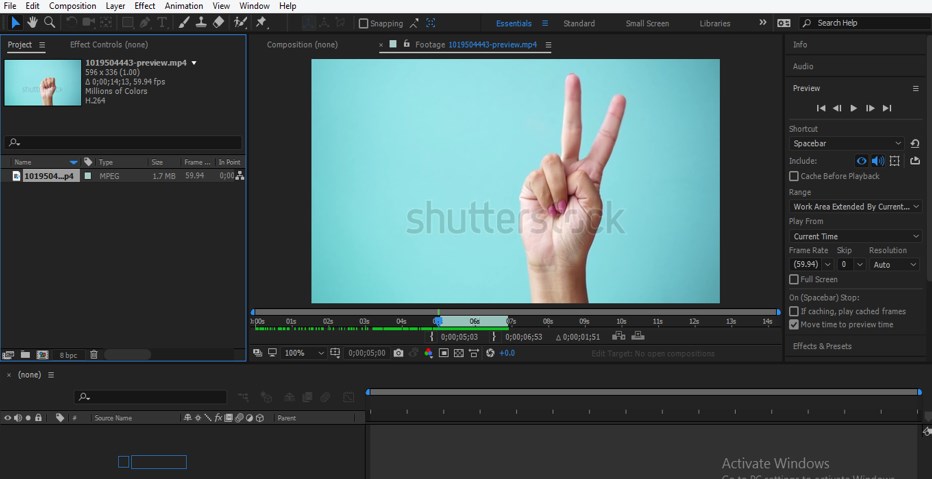Take a snapshot with the camera icon

(x=399, y=353)
